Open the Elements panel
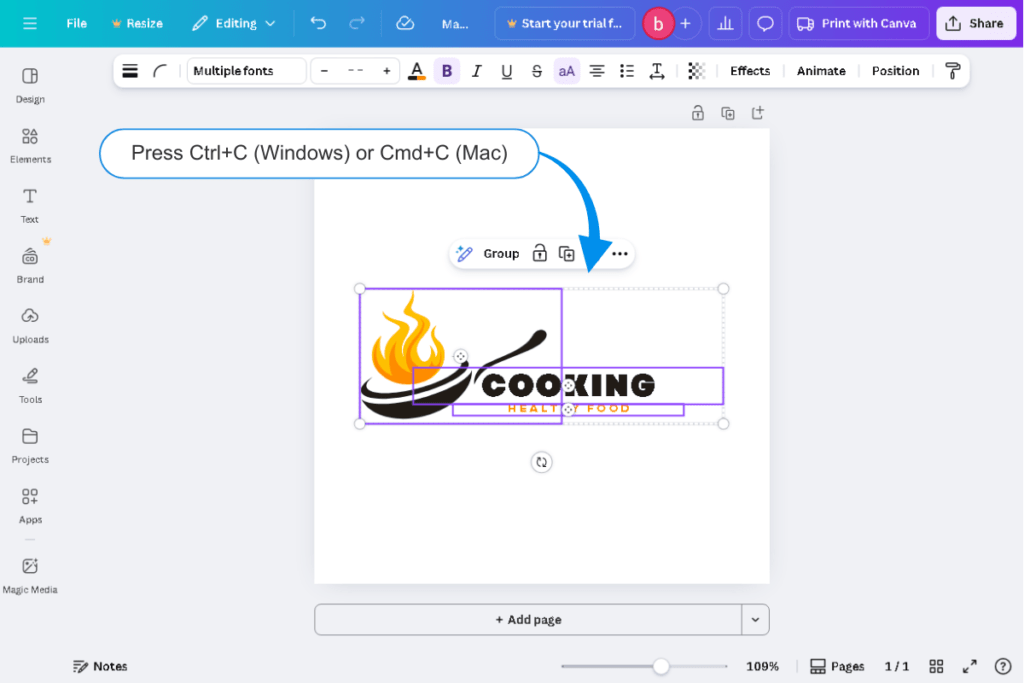Viewport: 1024px width, 683px height. 30,145
